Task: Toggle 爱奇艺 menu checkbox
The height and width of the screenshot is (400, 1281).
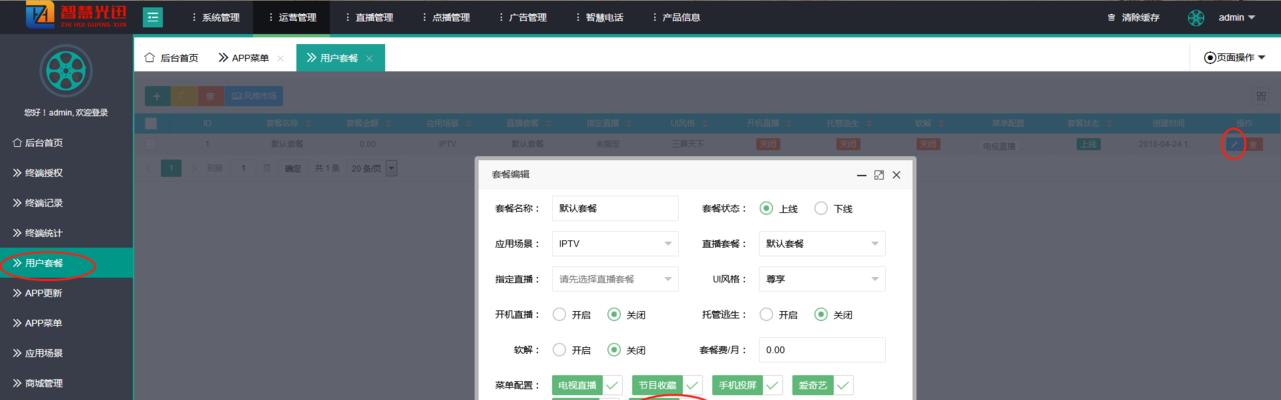Action: (x=823, y=385)
